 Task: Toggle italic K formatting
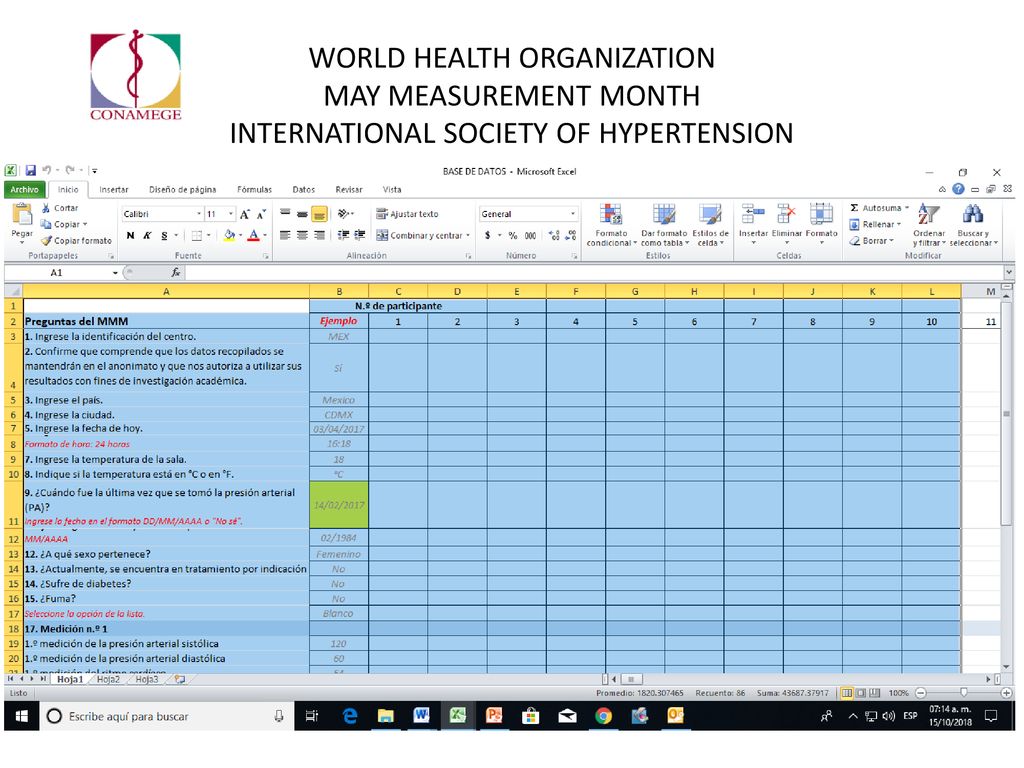tap(147, 235)
